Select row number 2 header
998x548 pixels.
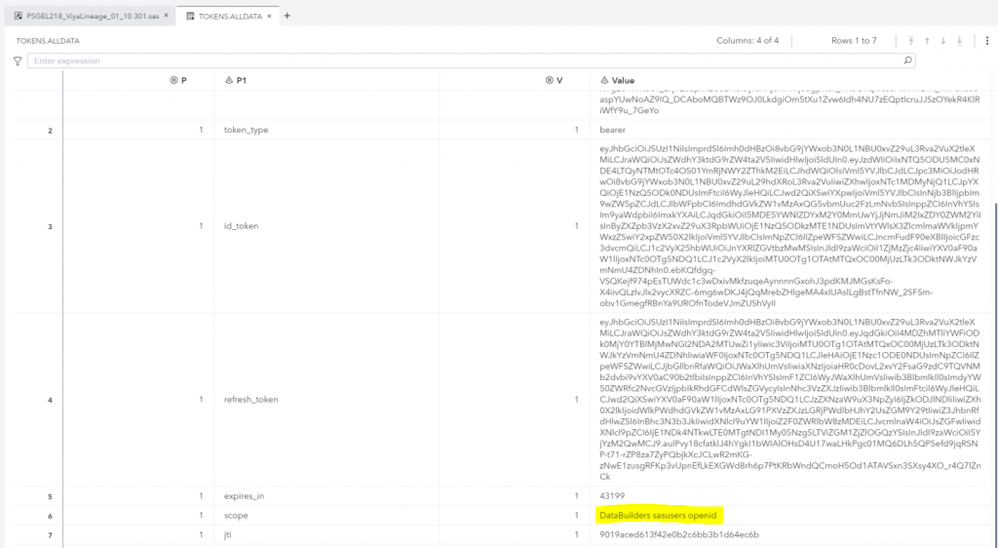coord(38,130)
